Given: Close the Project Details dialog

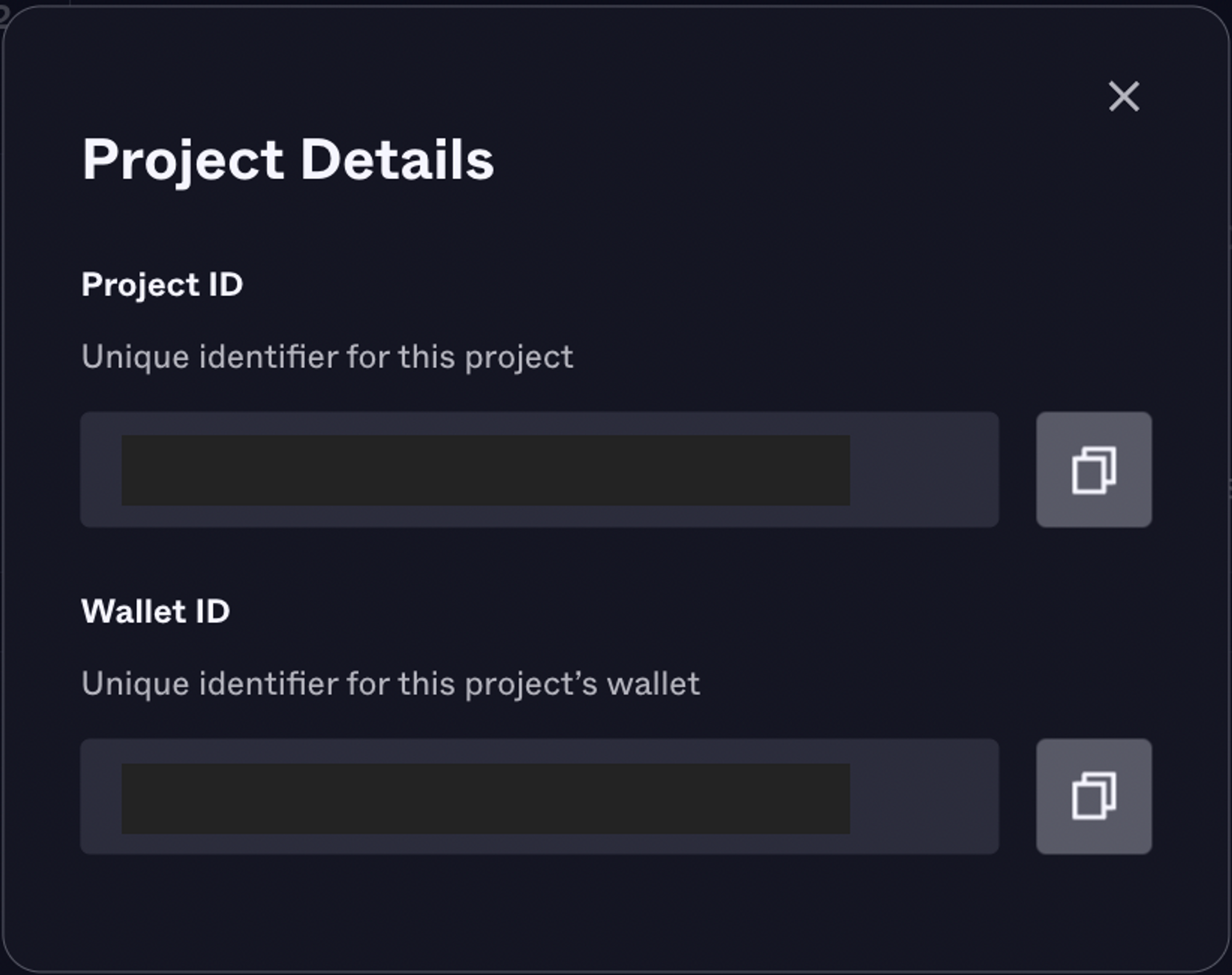Looking at the screenshot, I should (1124, 97).
